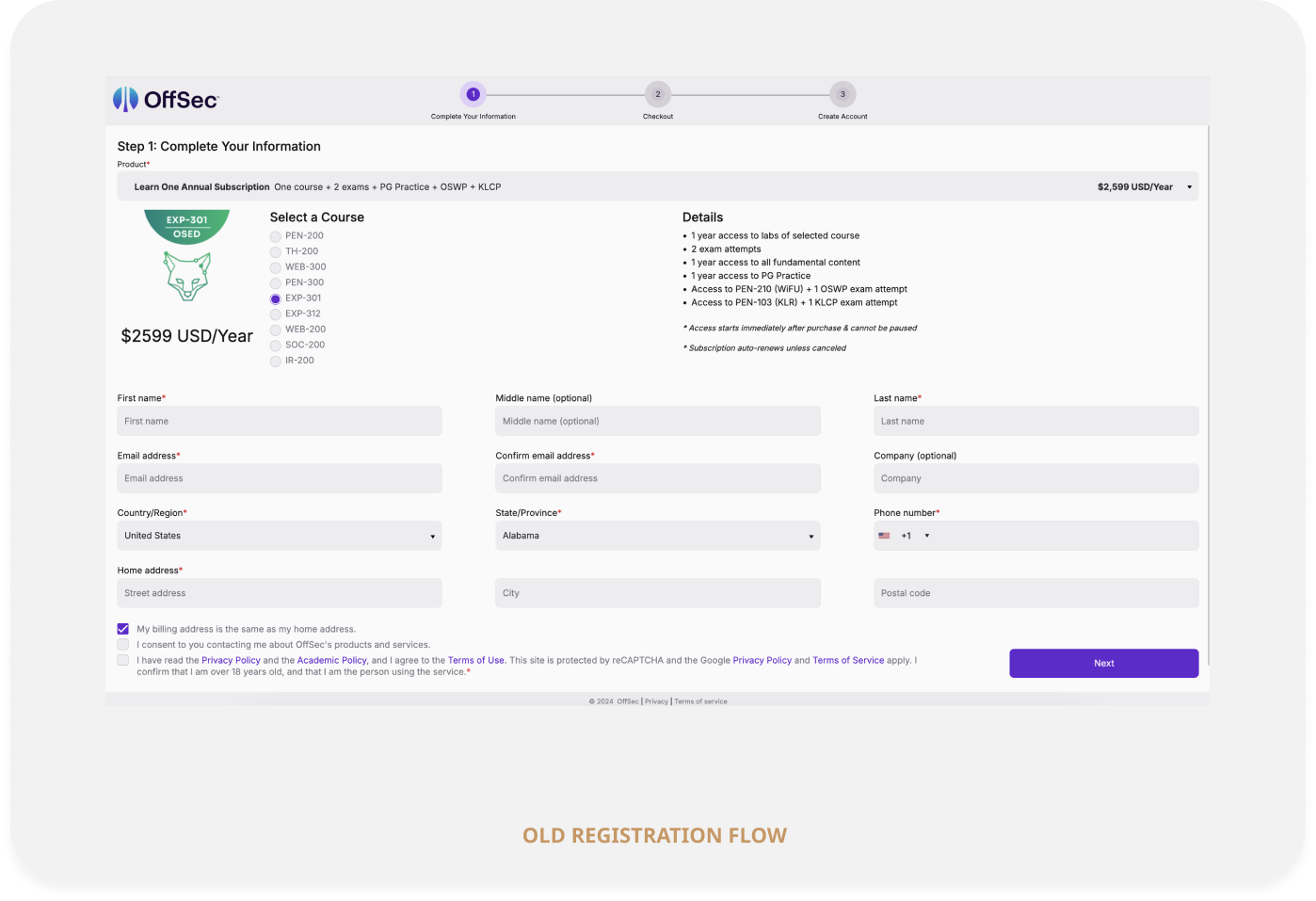Open the Google Terms of Service link

point(848,661)
